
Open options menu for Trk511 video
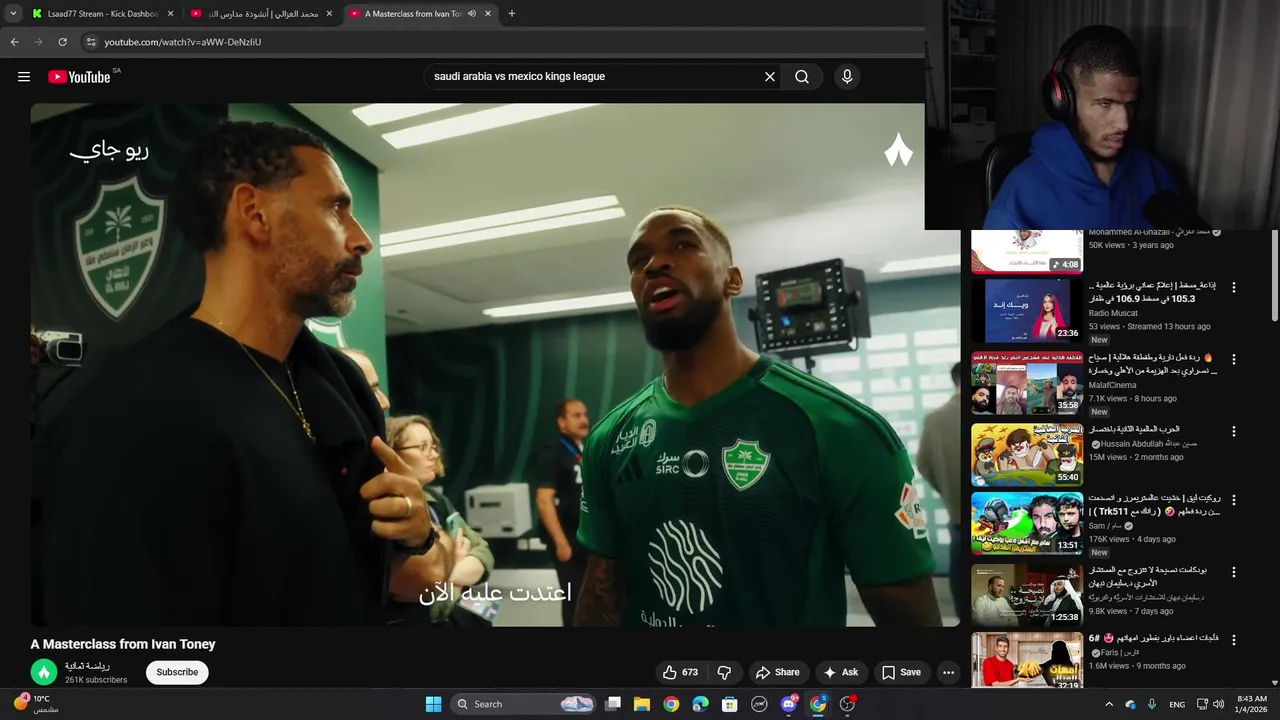(1233, 499)
